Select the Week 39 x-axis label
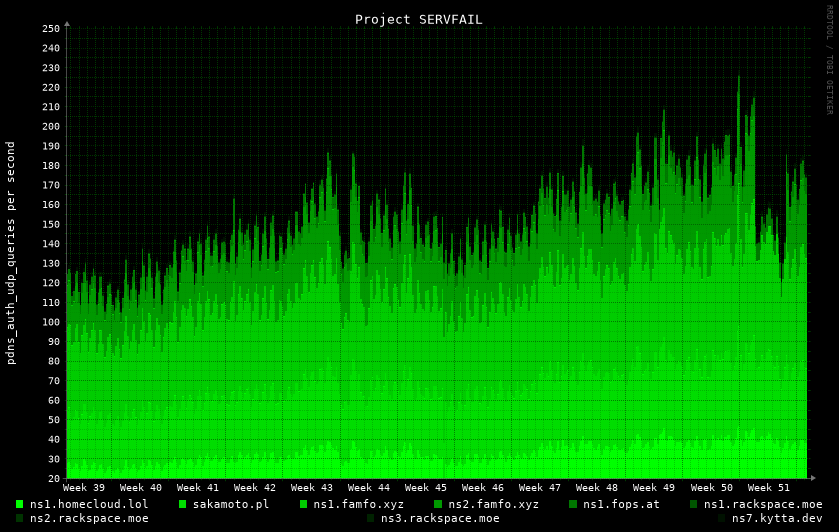 tap(84, 488)
